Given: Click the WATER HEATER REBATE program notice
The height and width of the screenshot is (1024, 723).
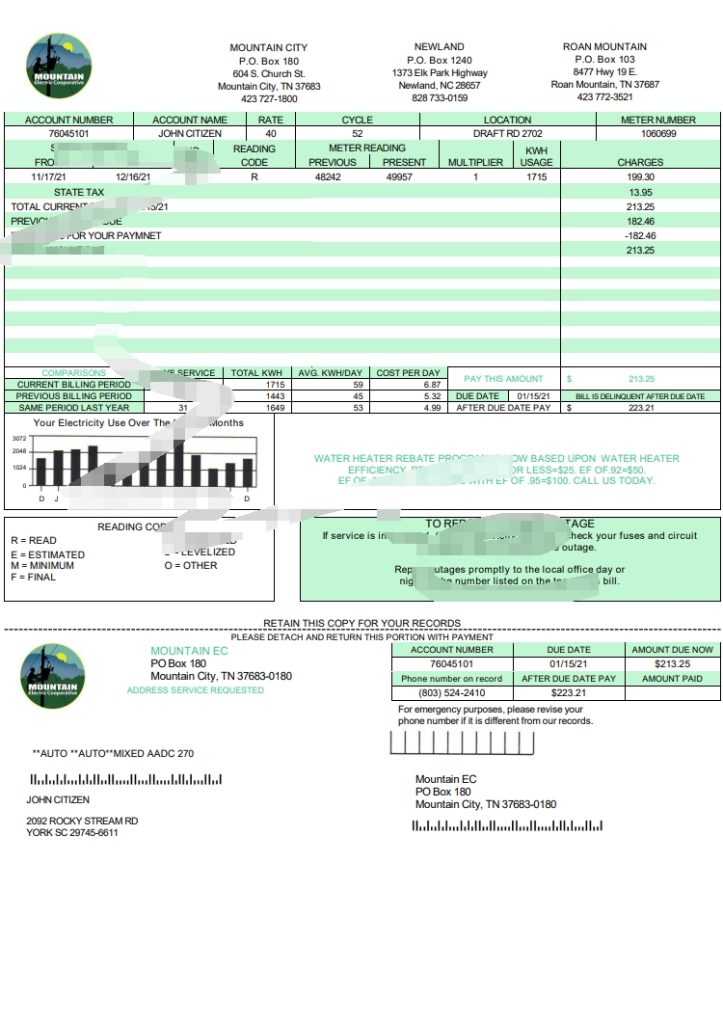Looking at the screenshot, I should [496, 470].
